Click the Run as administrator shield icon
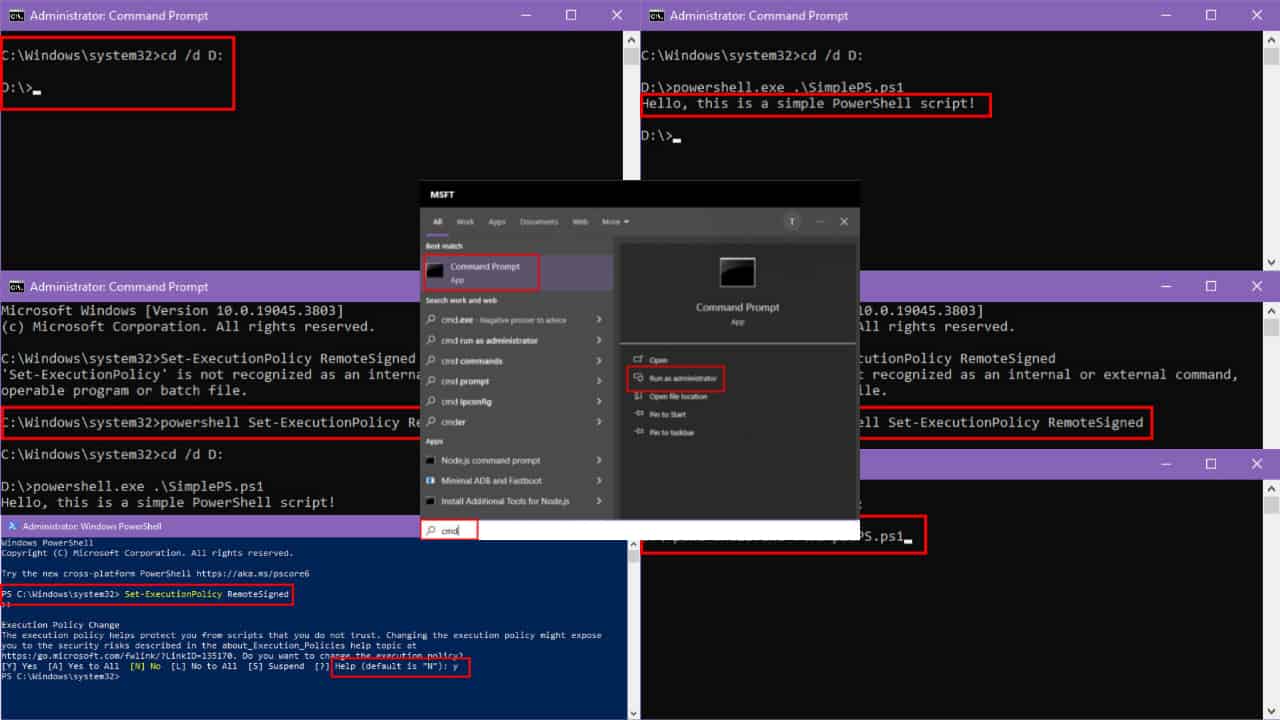 [638, 378]
